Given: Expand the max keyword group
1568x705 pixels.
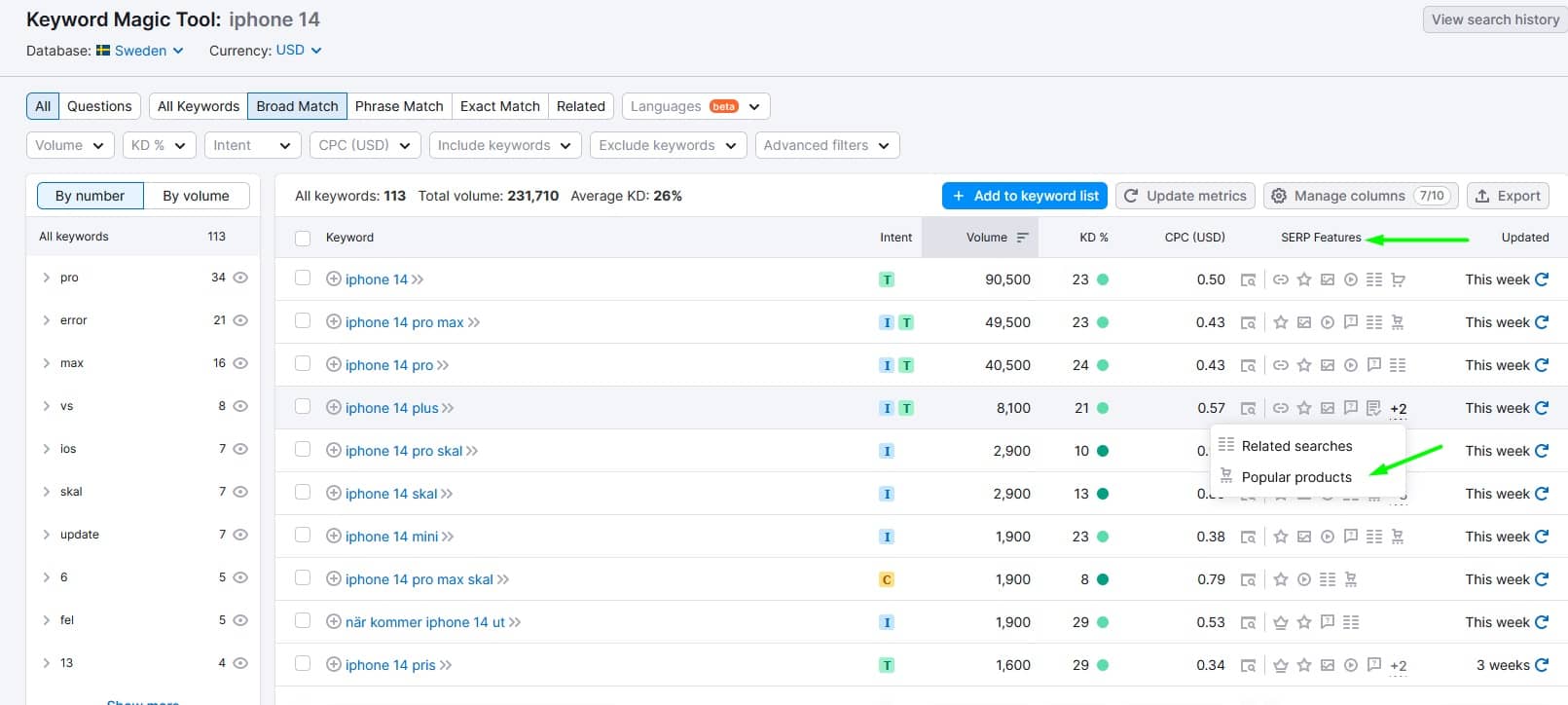Looking at the screenshot, I should point(46,363).
